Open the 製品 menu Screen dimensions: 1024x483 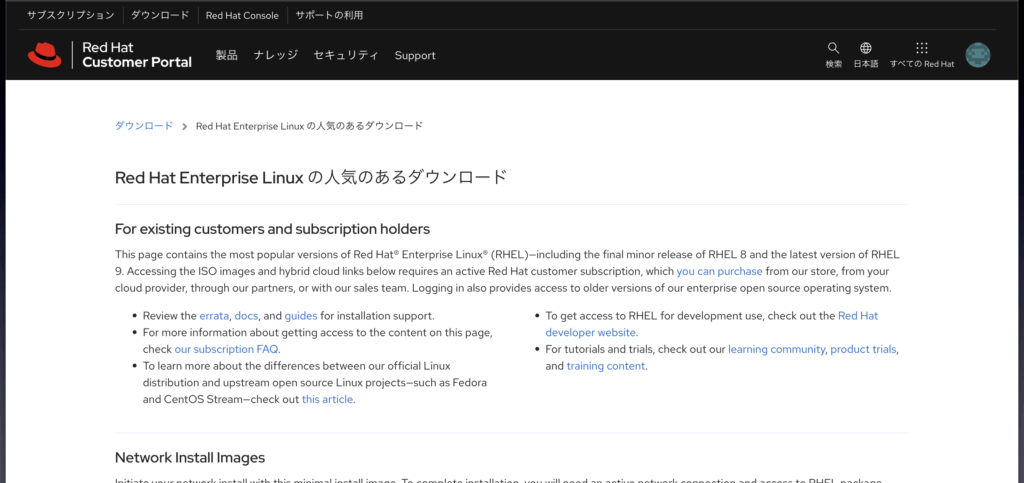[227, 55]
